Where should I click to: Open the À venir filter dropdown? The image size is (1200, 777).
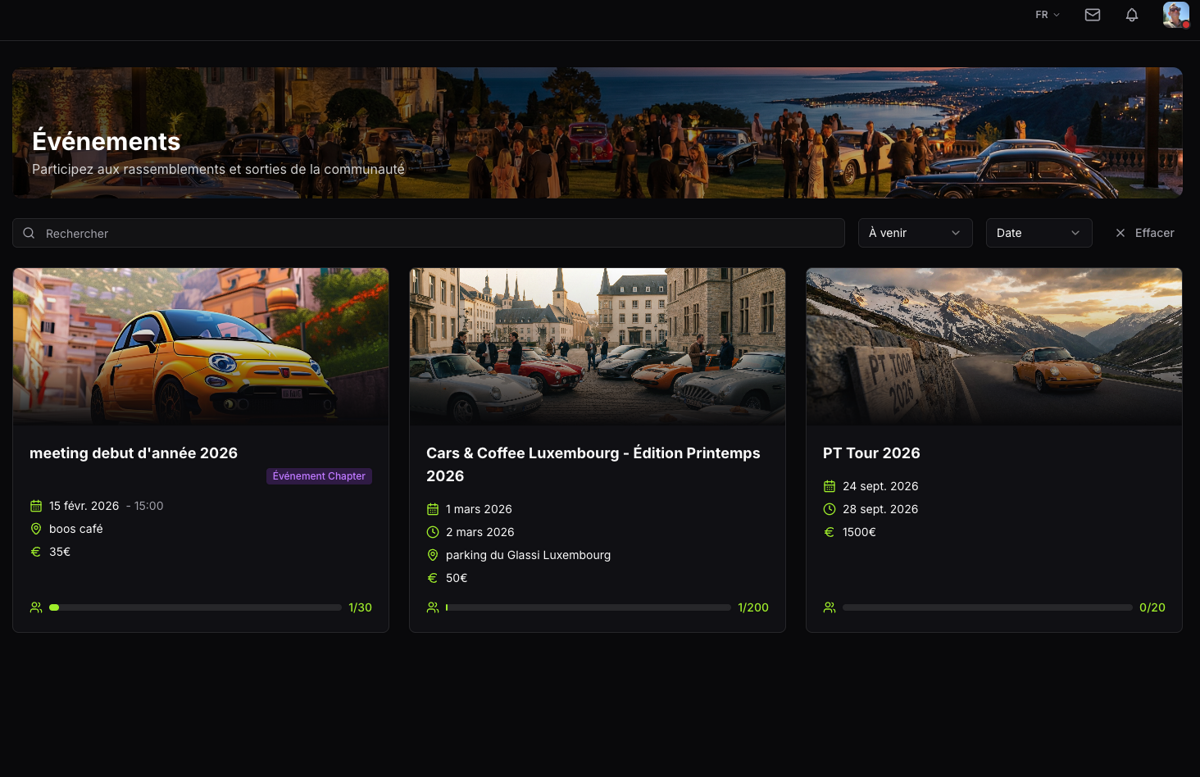click(x=914, y=233)
